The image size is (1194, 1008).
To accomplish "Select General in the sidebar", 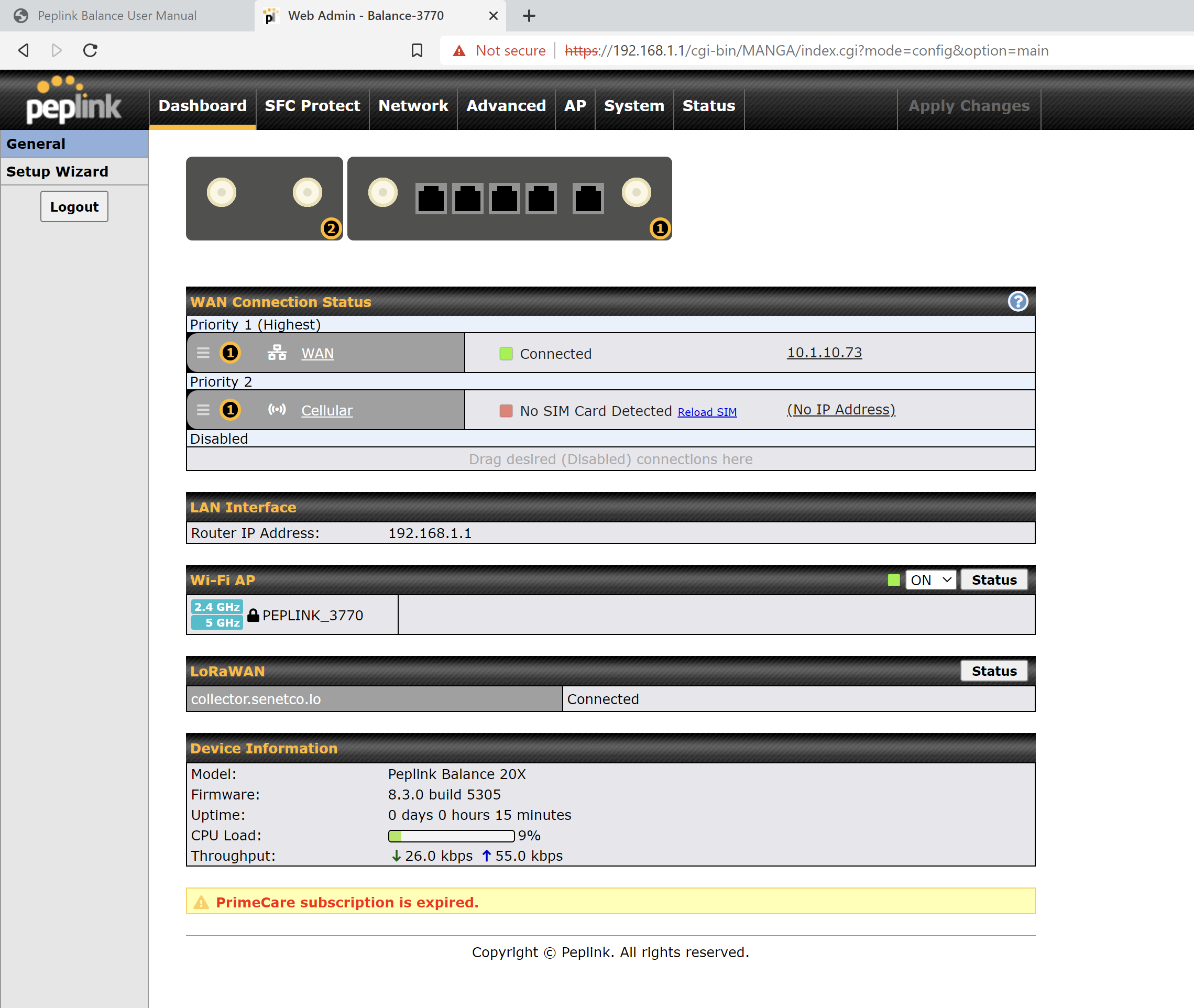I will 74,144.
